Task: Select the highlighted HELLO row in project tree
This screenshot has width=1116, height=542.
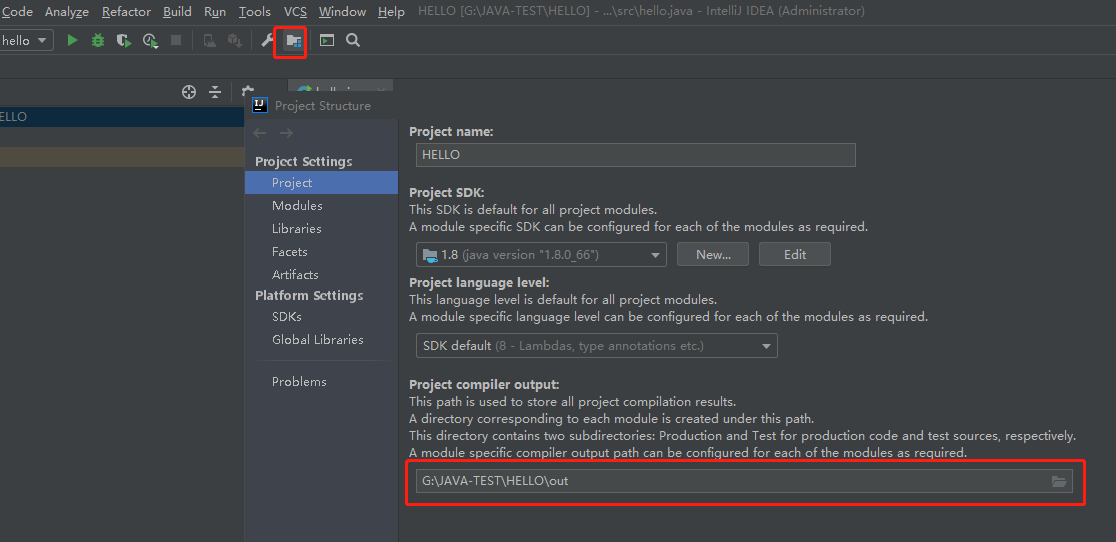Action: click(122, 117)
